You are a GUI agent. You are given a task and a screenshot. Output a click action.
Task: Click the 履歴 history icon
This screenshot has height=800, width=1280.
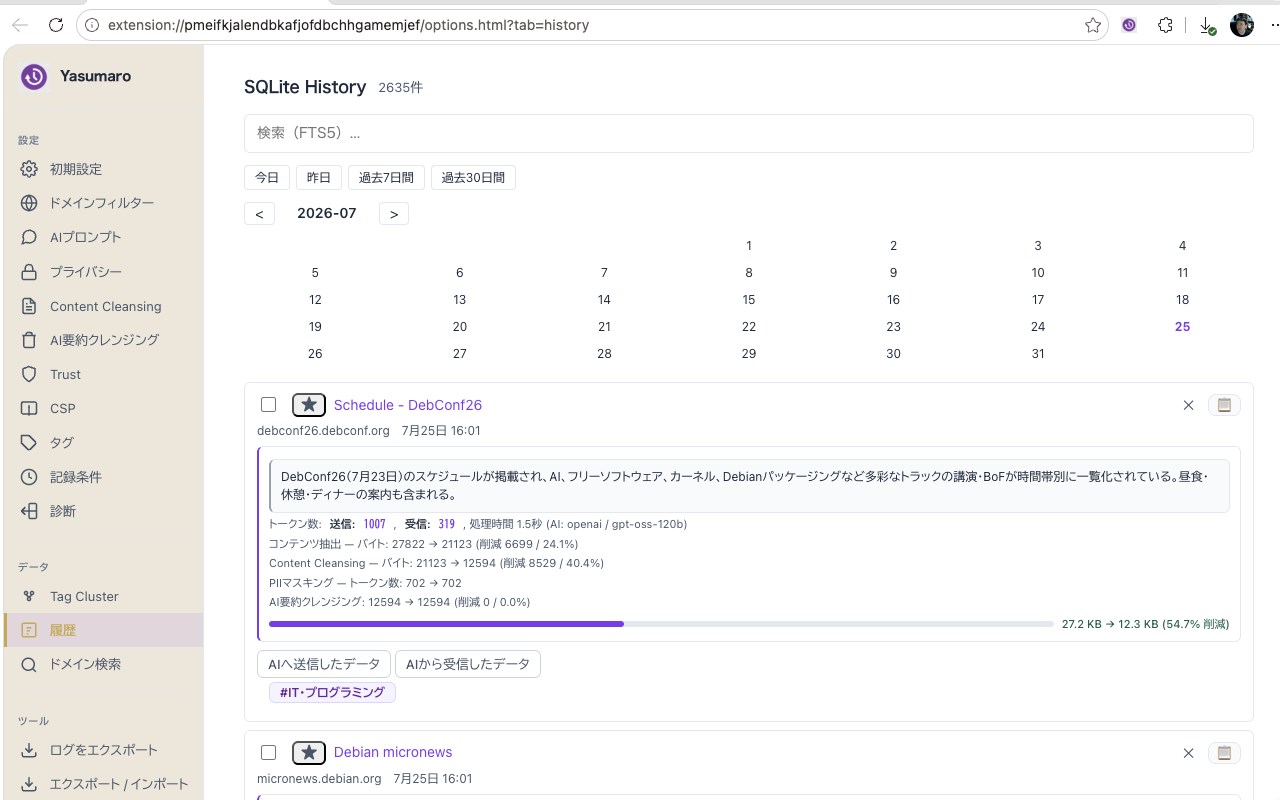click(29, 630)
